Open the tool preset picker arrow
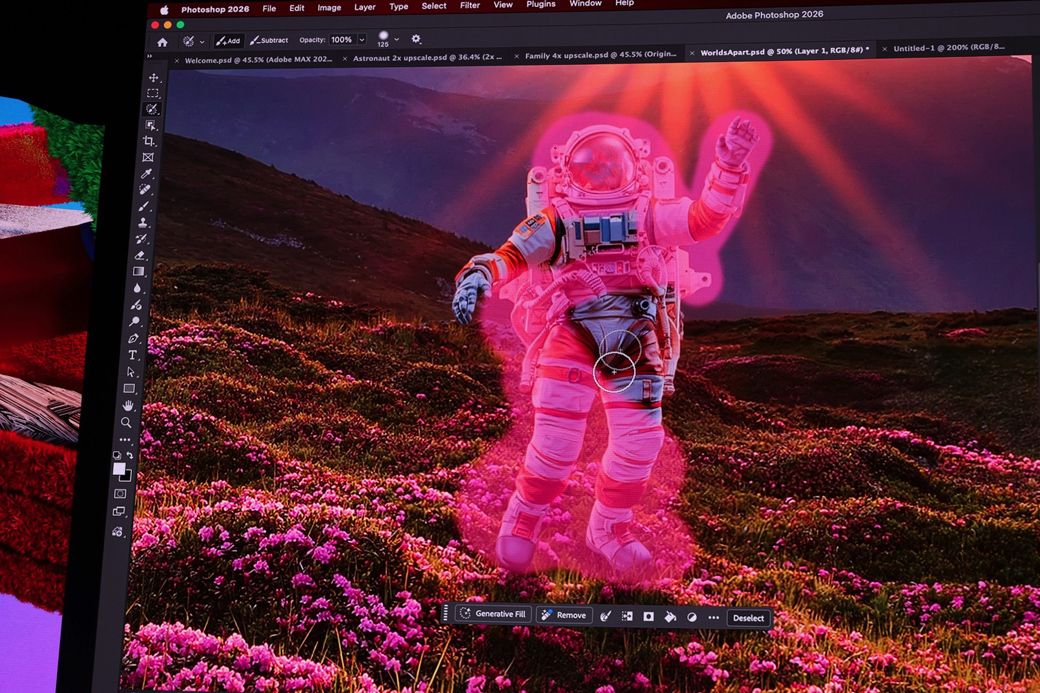The height and width of the screenshot is (693, 1040). coord(202,41)
